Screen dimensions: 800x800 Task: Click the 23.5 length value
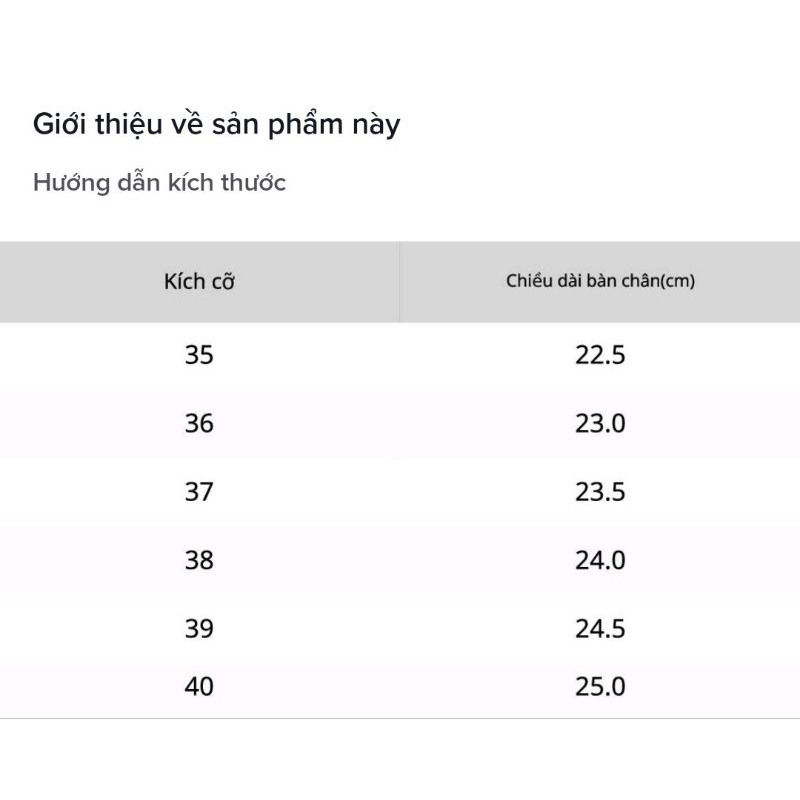[x=600, y=492]
